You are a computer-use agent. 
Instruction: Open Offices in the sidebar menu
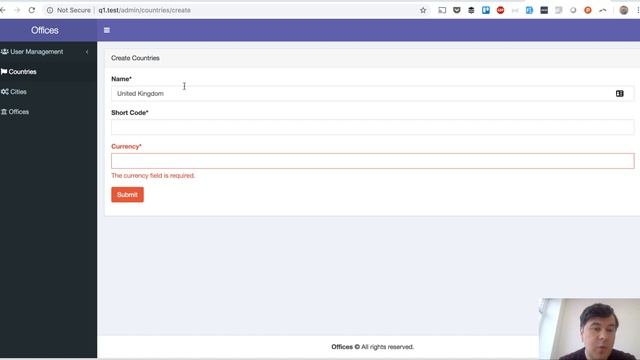pyautogui.click(x=49, y=112)
